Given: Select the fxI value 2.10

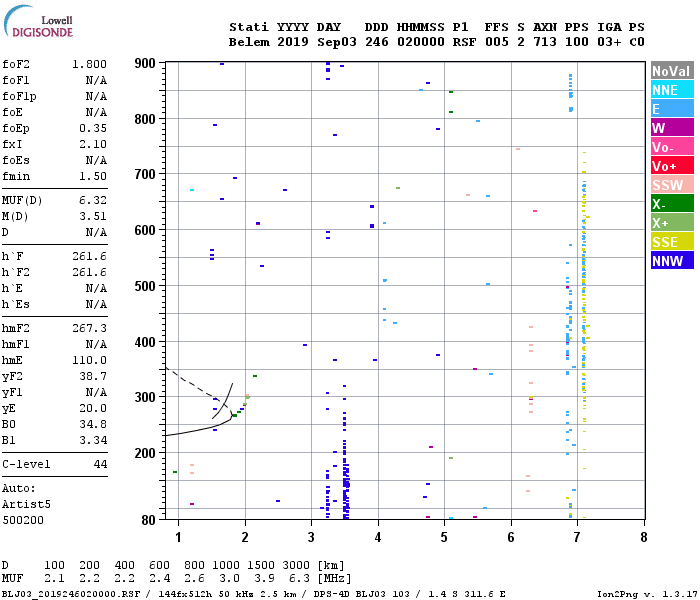Looking at the screenshot, I should 93,144.
